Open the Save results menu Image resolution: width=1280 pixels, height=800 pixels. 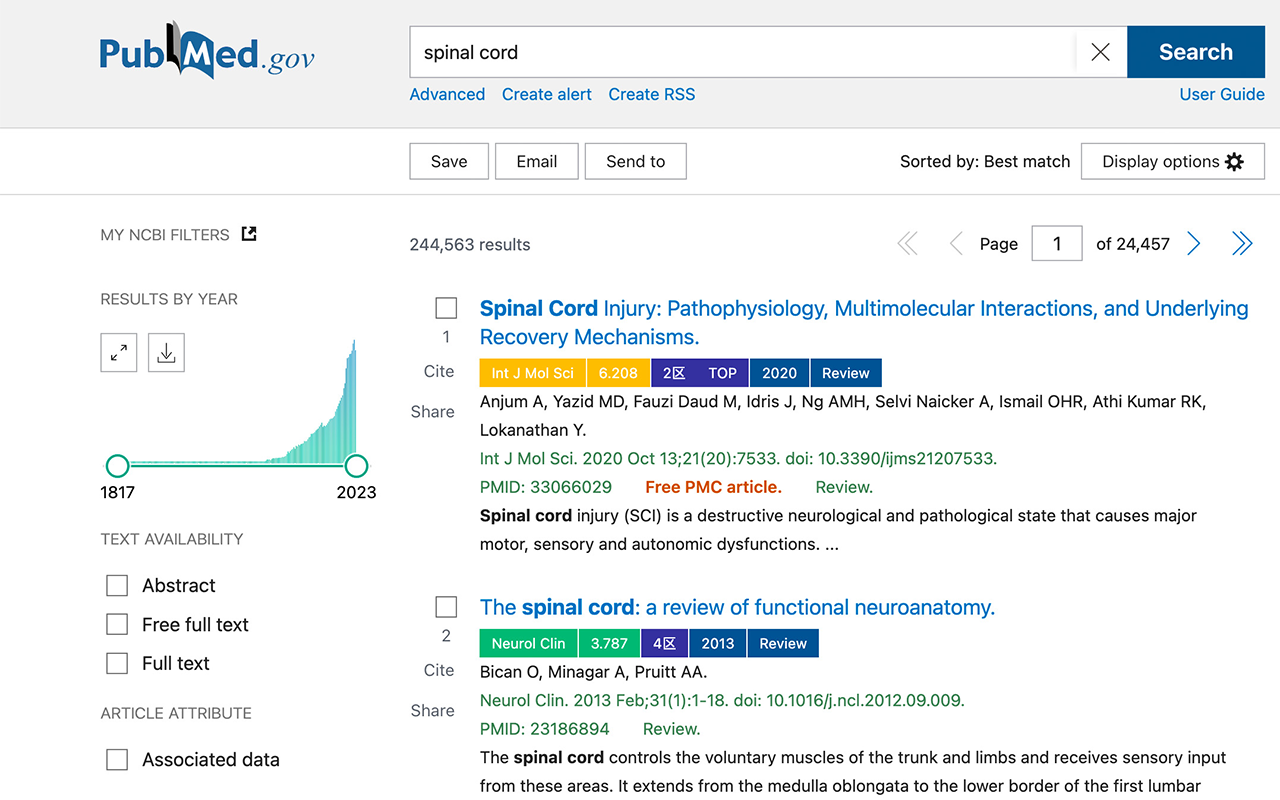449,162
